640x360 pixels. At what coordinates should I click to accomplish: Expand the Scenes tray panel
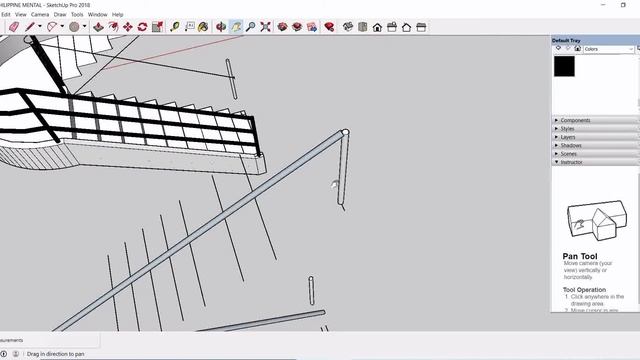tap(596, 154)
